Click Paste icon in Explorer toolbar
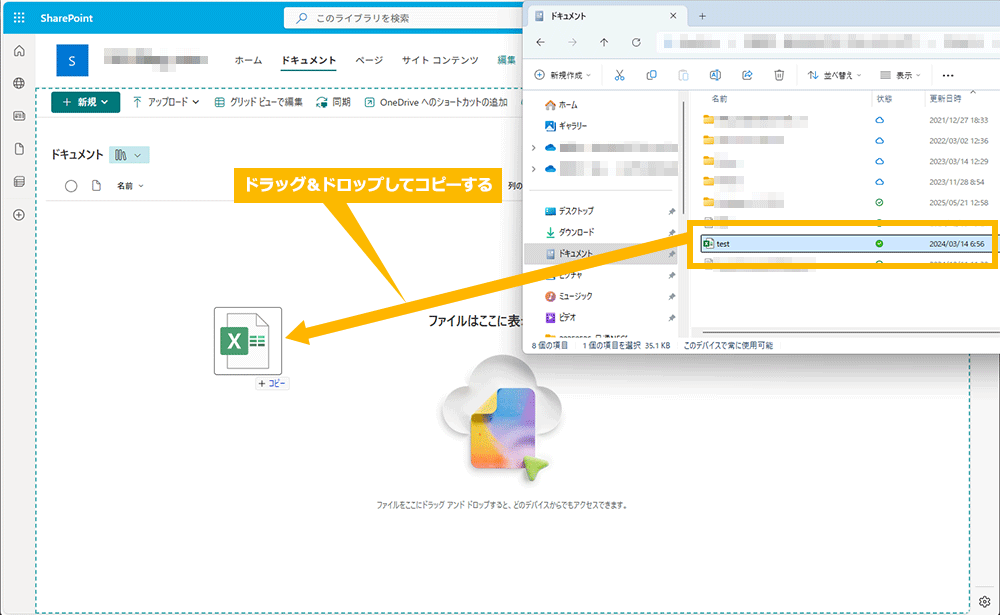Image resolution: width=1000 pixels, height=615 pixels. [x=683, y=75]
